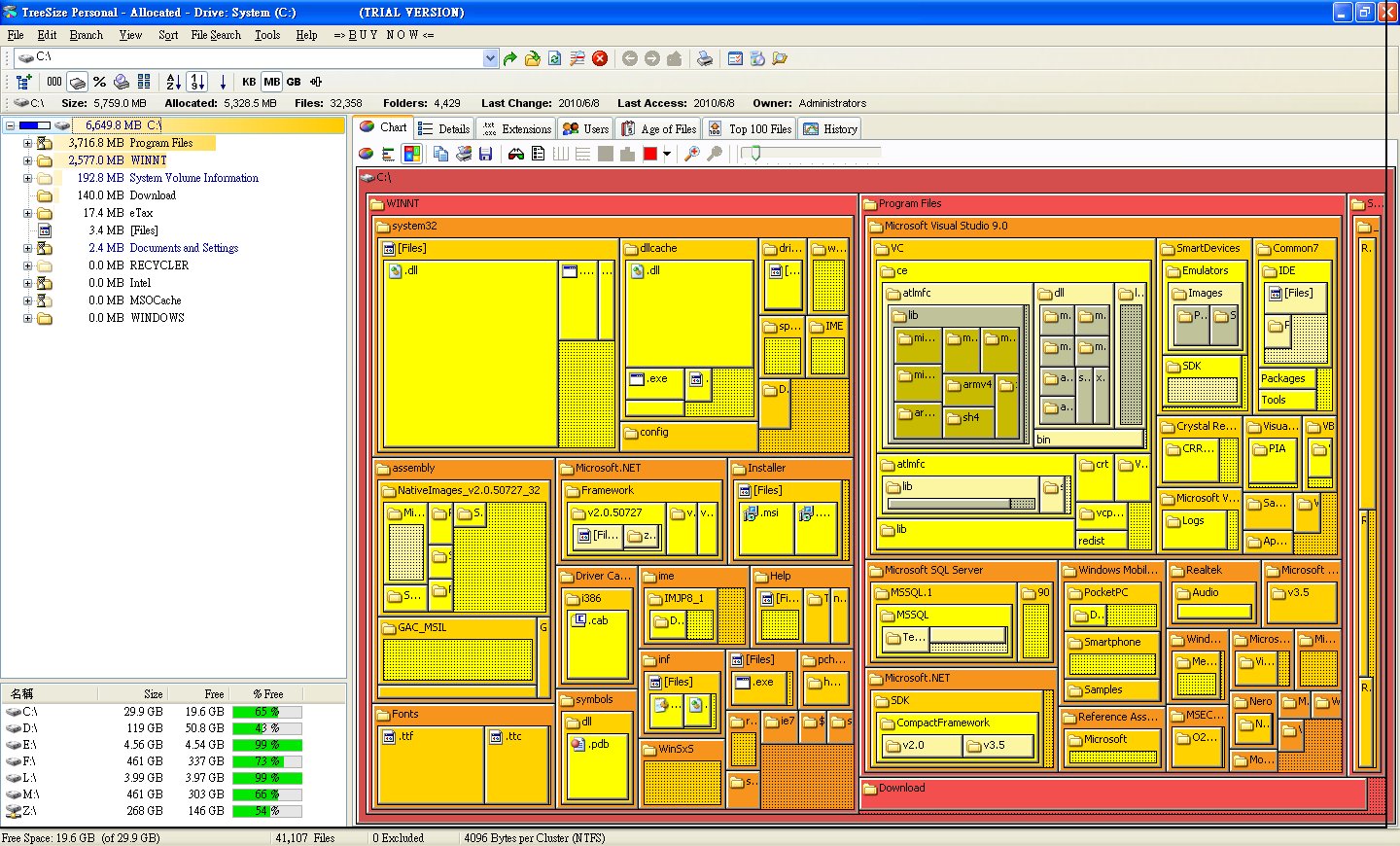Zoom in with the magnifier plus icon
Image resolution: width=1400 pixels, height=846 pixels.
click(x=692, y=154)
